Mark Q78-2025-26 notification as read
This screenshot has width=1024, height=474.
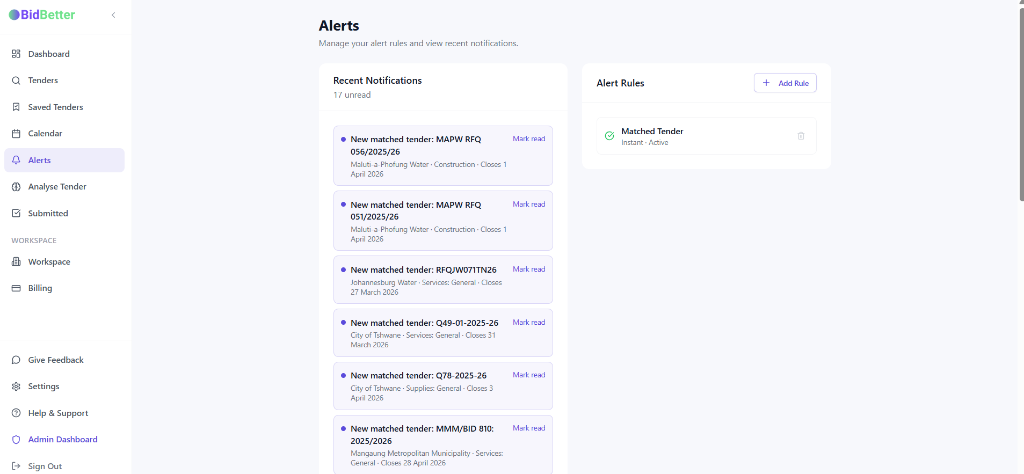(x=528, y=375)
